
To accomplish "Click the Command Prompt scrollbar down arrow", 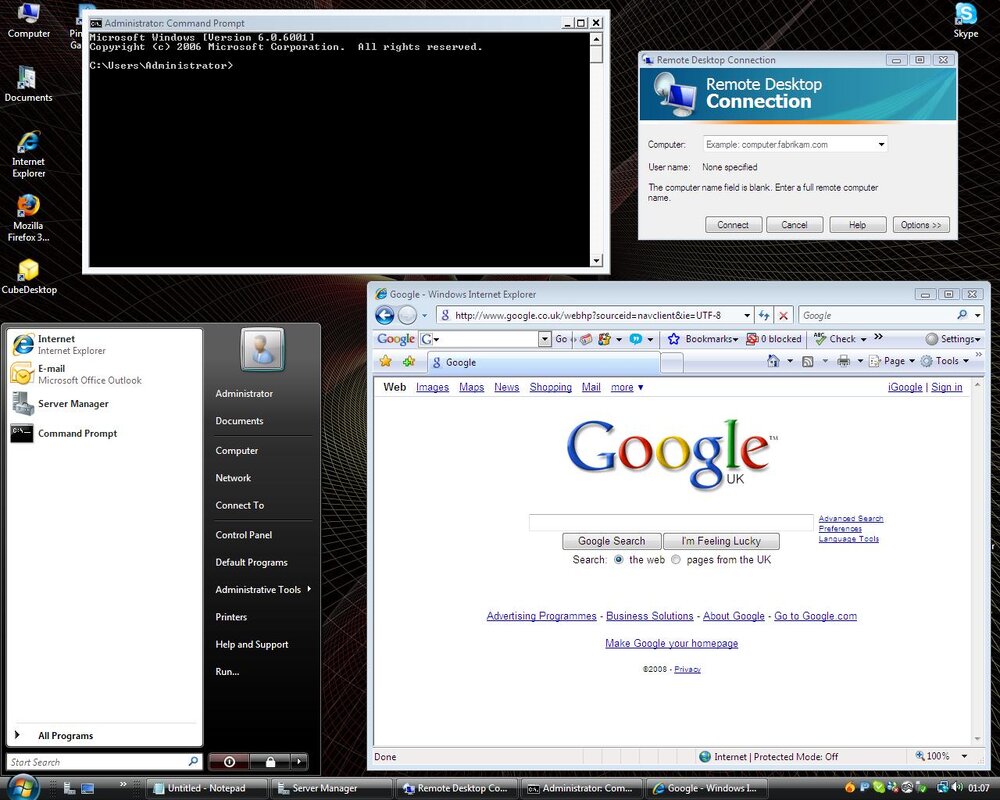I will pos(596,260).
